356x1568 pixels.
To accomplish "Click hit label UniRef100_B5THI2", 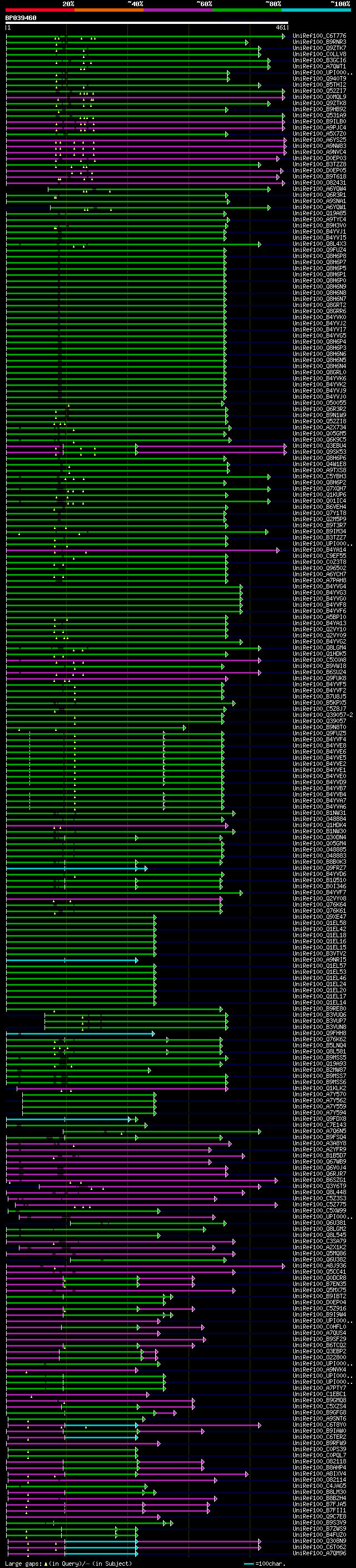I will [x=319, y=85].
